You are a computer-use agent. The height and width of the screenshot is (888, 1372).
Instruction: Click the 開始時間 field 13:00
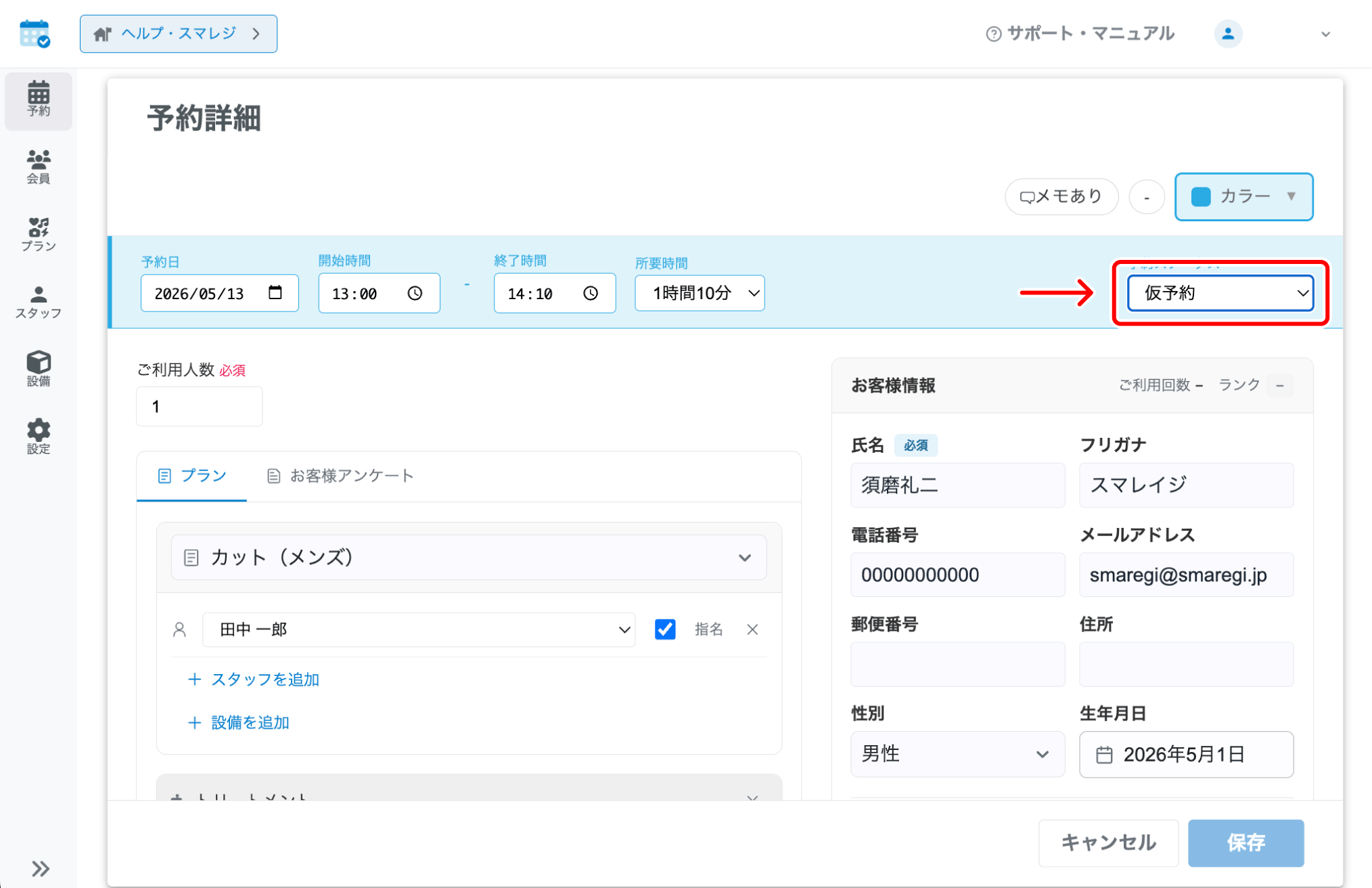click(379, 293)
